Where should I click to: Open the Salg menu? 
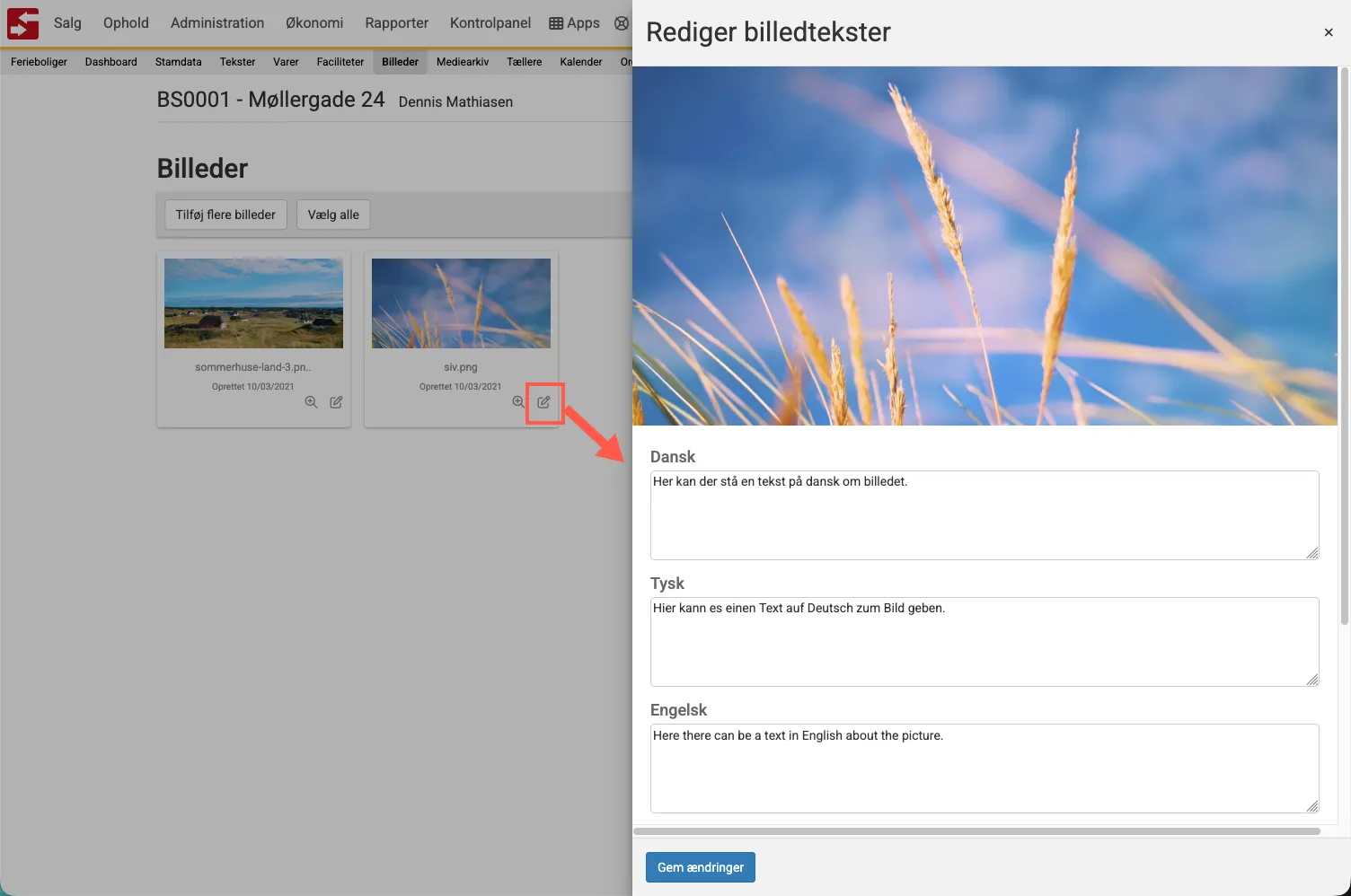coord(67,23)
